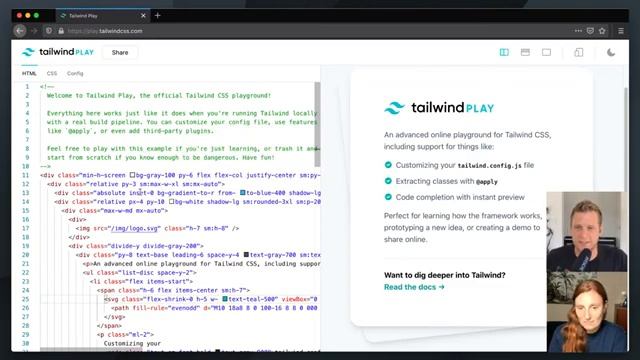This screenshot has height=360, width=640.
Task: Click the bottom webcam video thumbnail
Action: (587, 311)
